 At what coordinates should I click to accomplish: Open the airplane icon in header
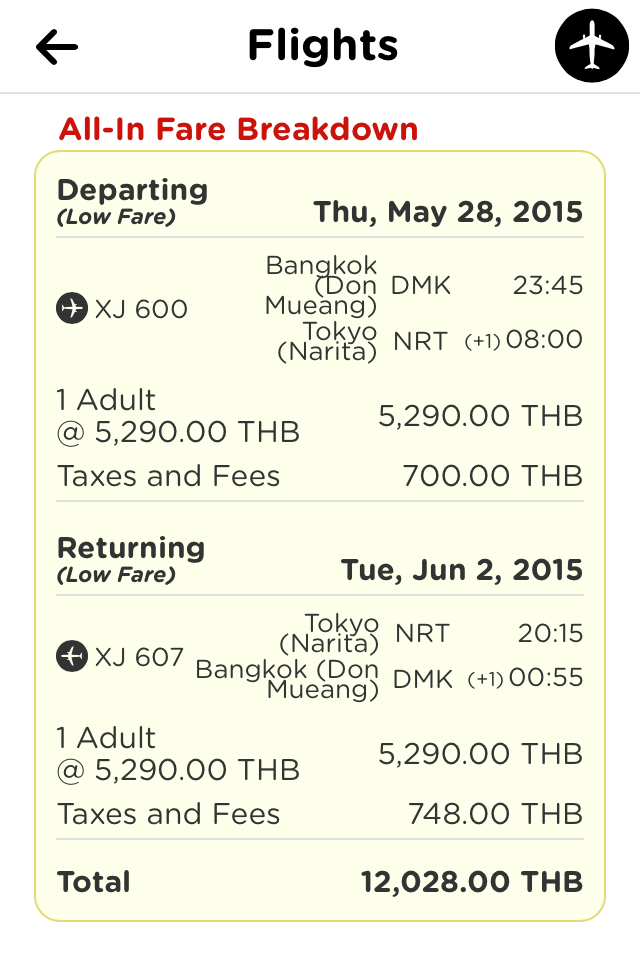pyautogui.click(x=592, y=45)
